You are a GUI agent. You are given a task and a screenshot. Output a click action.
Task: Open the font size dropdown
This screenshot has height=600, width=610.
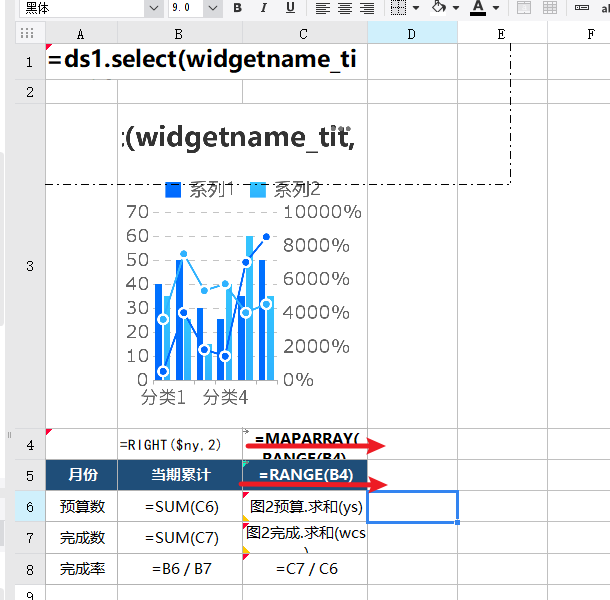tap(213, 8)
